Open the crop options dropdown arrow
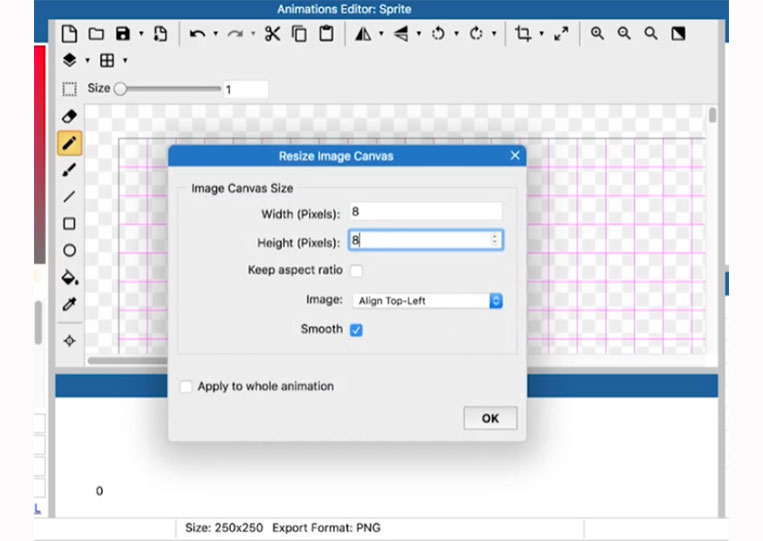 (542, 34)
